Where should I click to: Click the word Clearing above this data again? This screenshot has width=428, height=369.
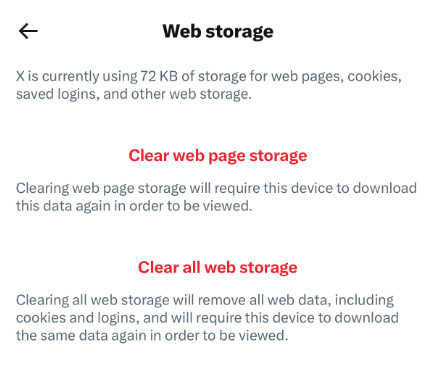point(42,188)
